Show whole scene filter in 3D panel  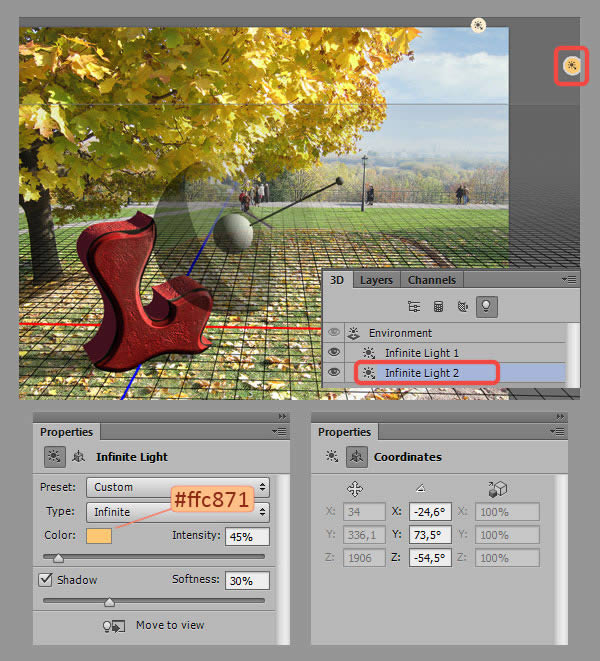pyautogui.click(x=413, y=307)
